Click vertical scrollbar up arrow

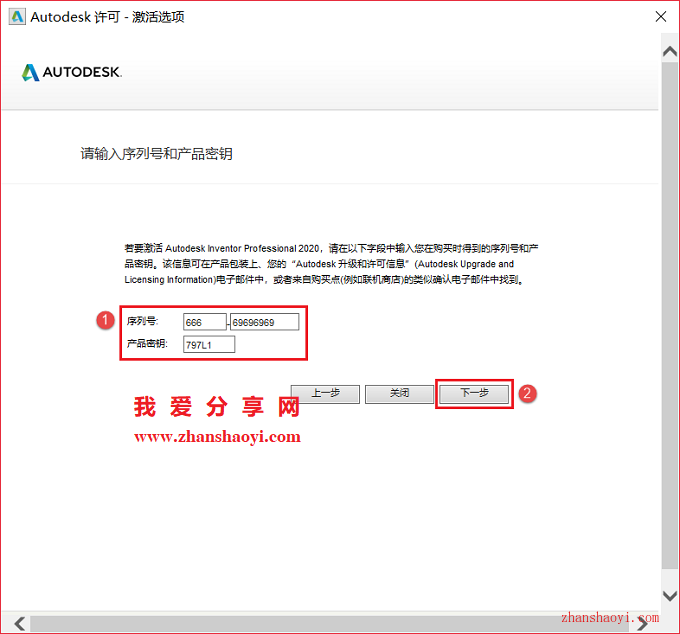pos(670,51)
